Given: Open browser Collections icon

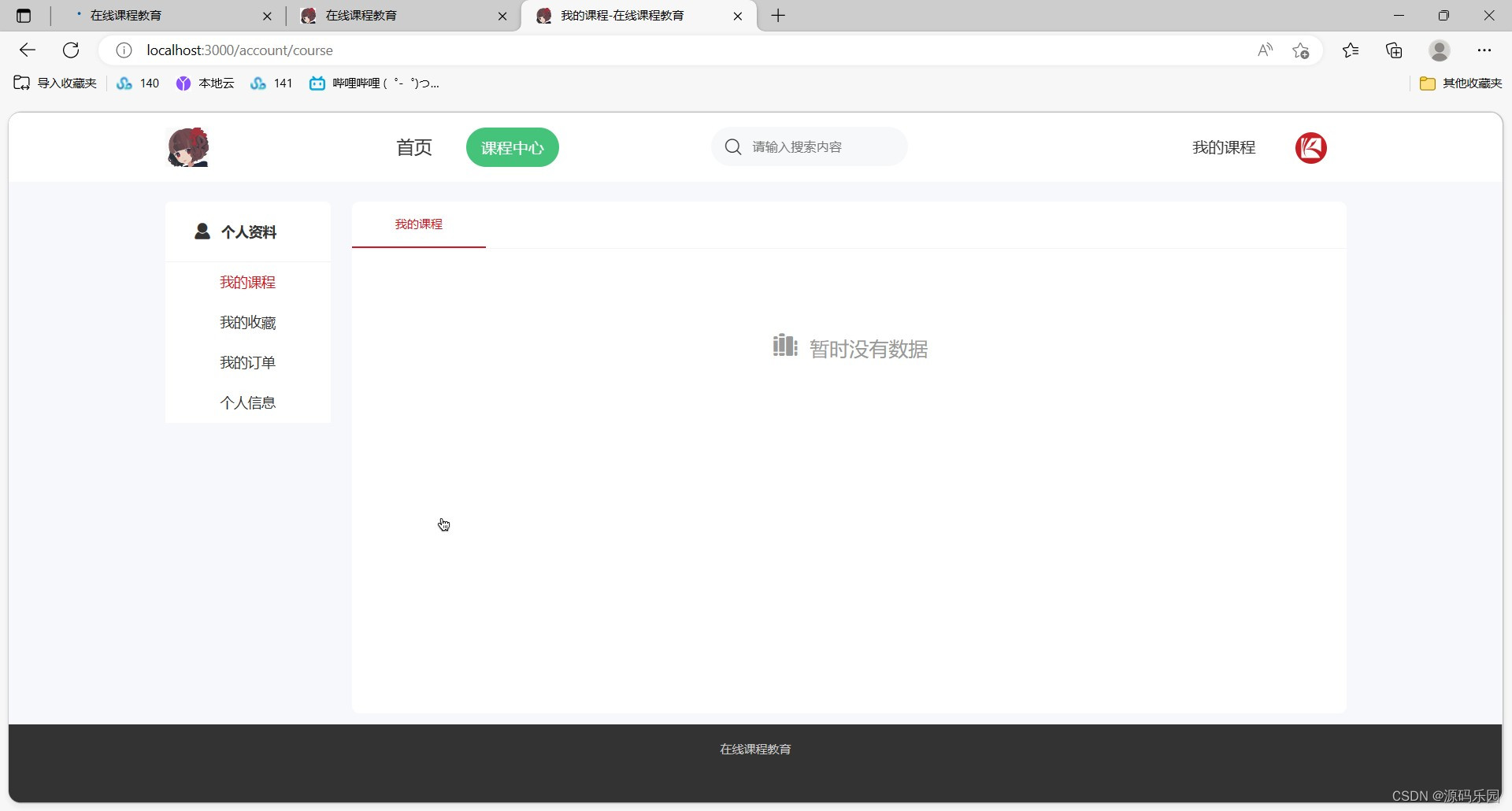Looking at the screenshot, I should 1394,50.
